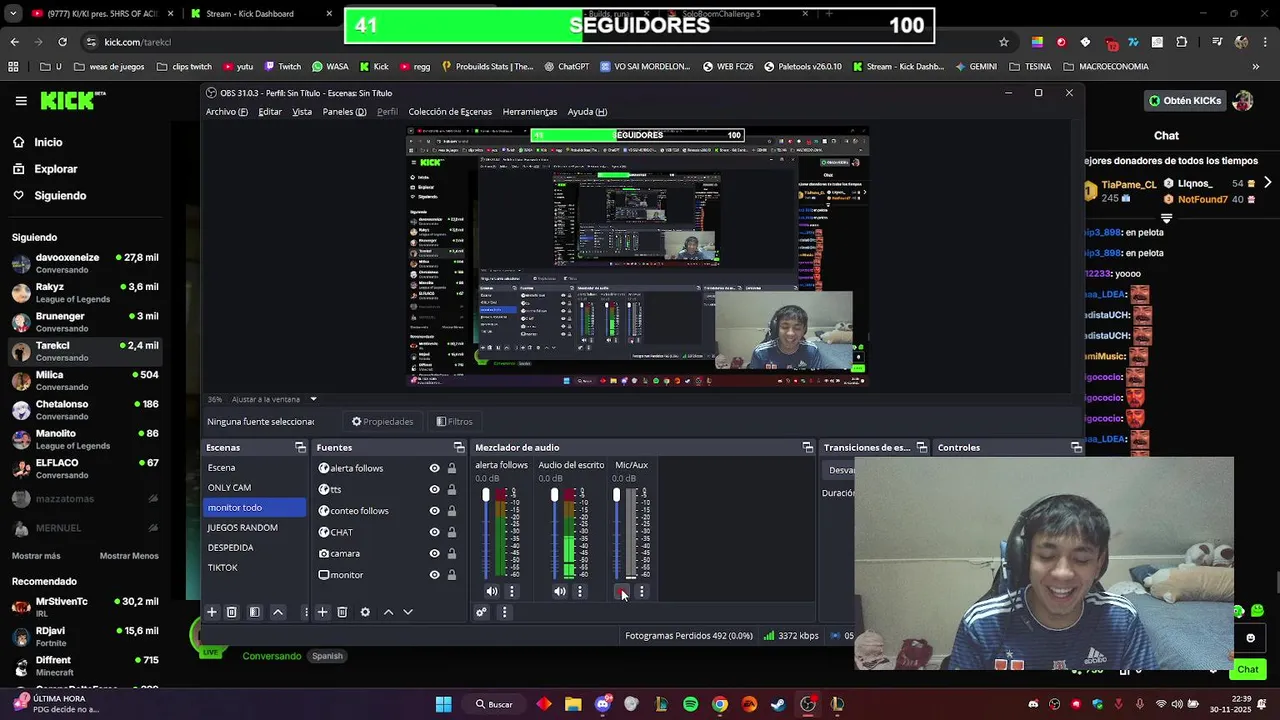This screenshot has height=720, width=1280.
Task: Unlock the camara source lock
Action: (452, 553)
